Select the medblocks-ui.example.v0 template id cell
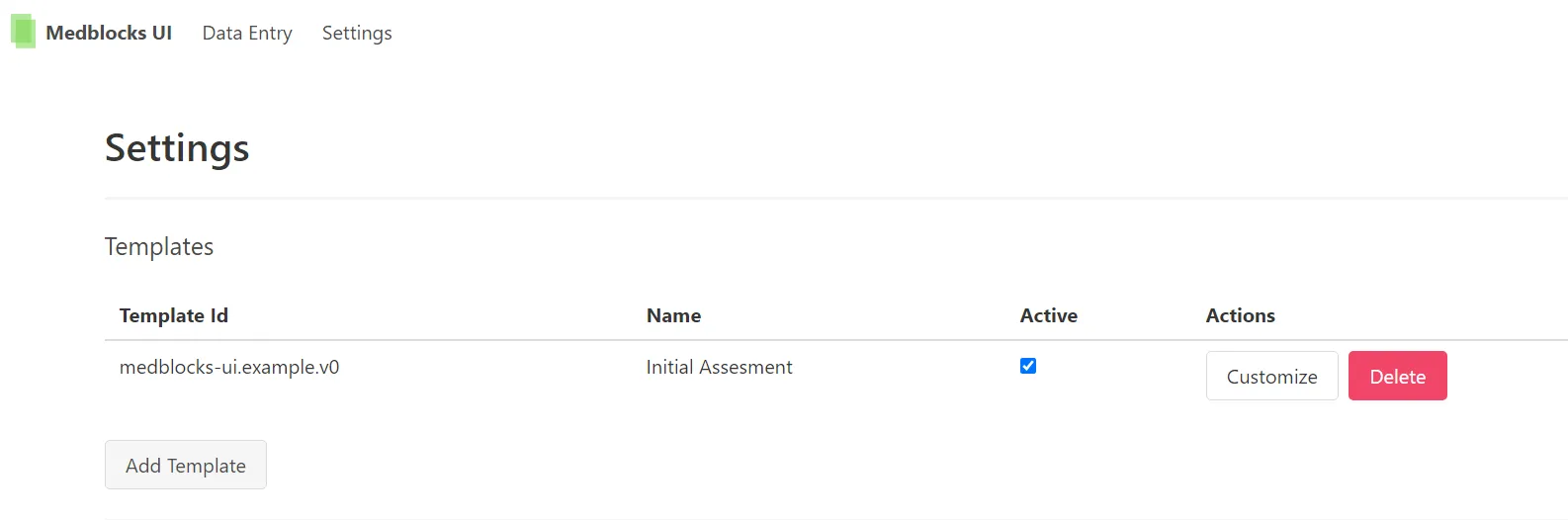Image resolution: width=1568 pixels, height=520 pixels. [229, 367]
